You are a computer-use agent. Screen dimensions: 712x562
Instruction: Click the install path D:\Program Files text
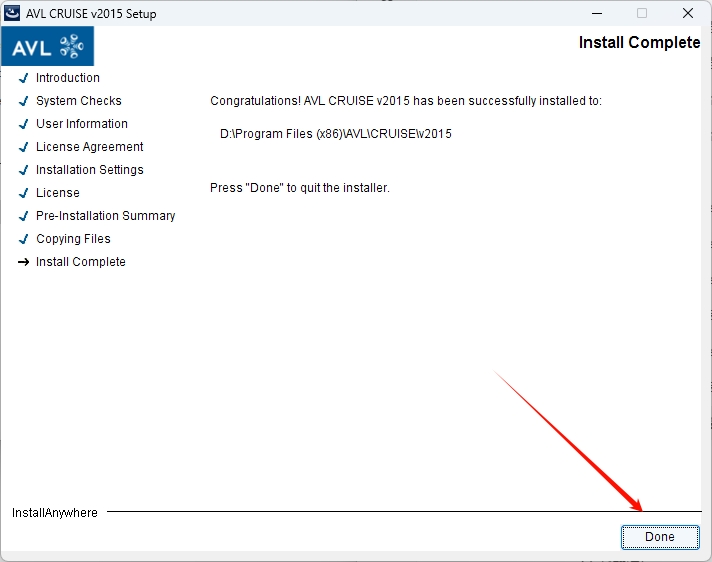tap(336, 134)
